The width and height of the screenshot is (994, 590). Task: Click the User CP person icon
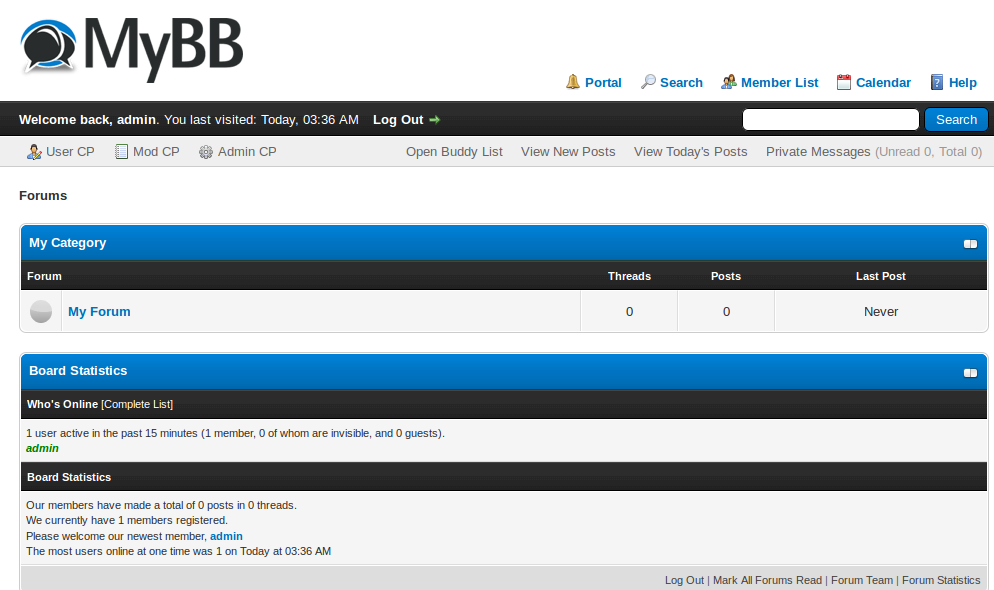pos(34,151)
